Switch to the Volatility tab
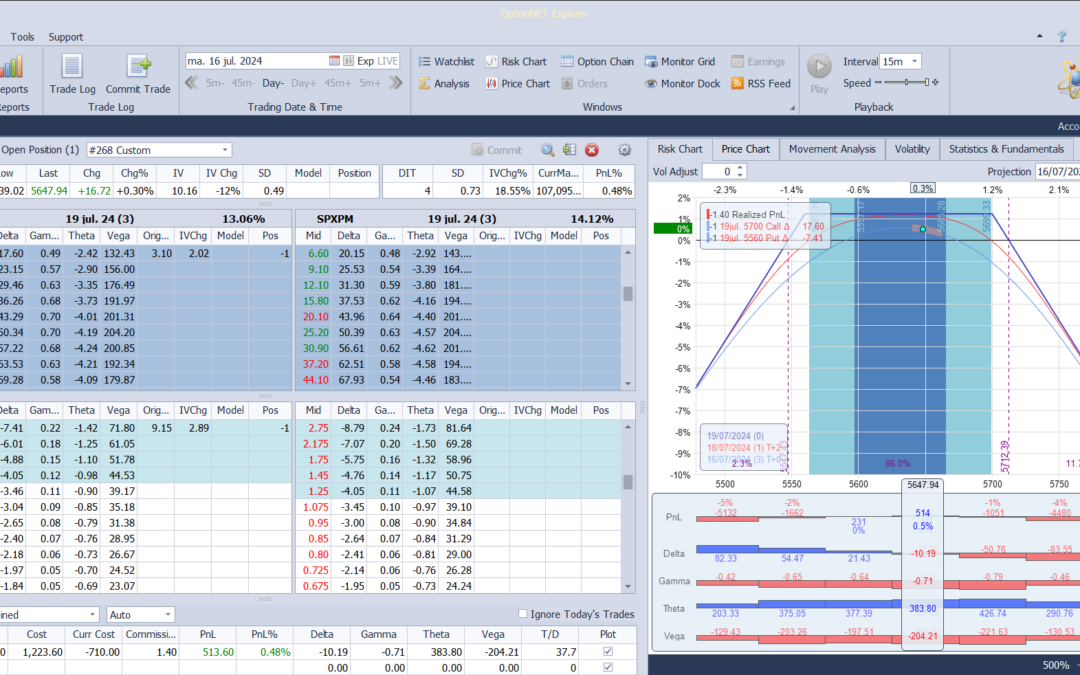 (912, 149)
